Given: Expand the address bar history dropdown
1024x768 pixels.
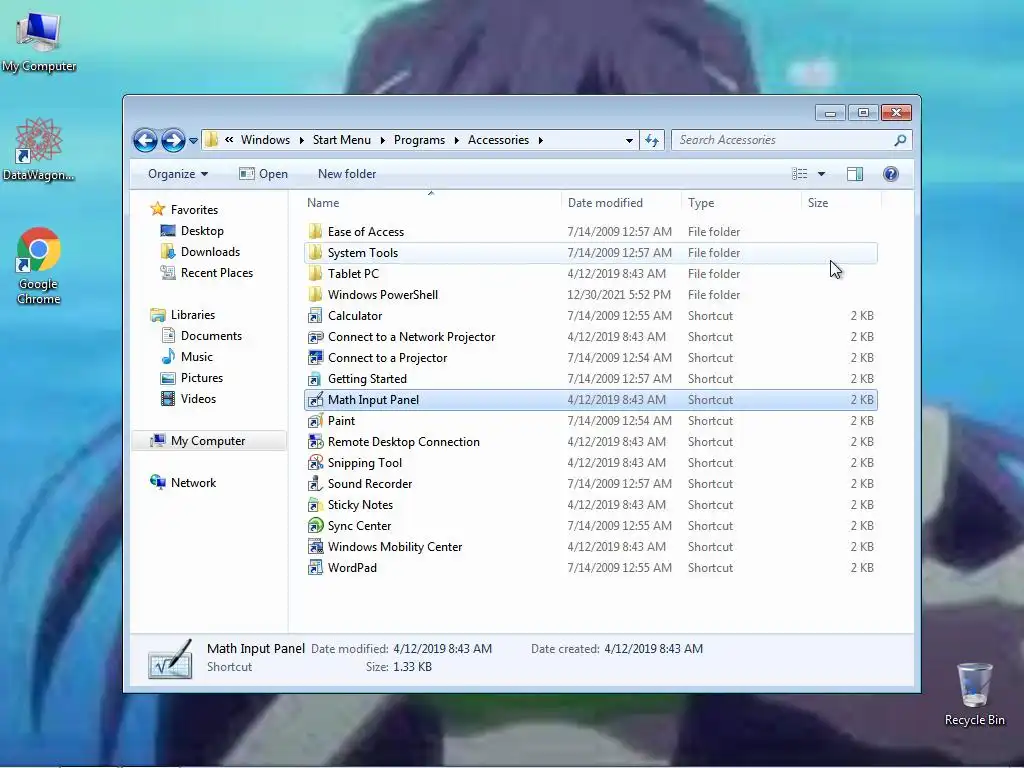Looking at the screenshot, I should pyautogui.click(x=629, y=140).
